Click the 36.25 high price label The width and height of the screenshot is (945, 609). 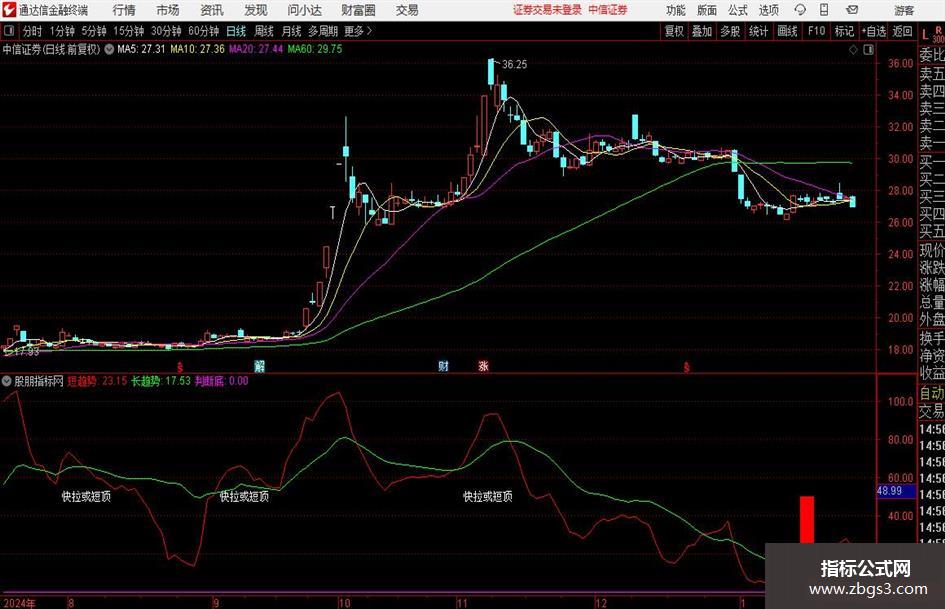click(514, 65)
